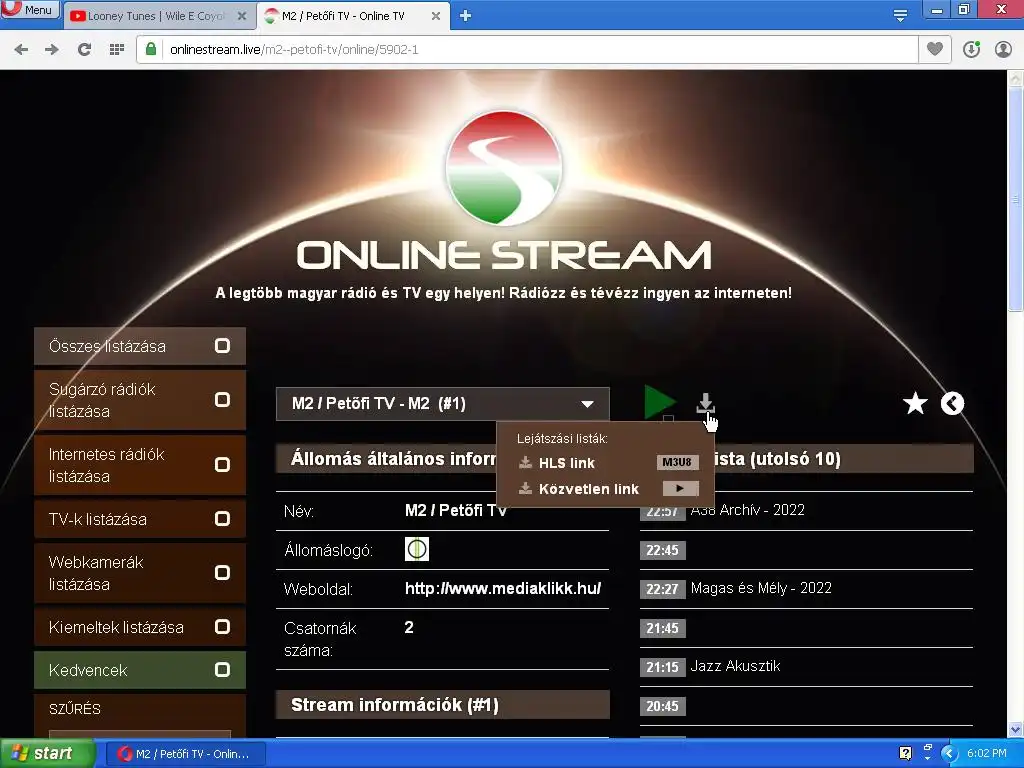The height and width of the screenshot is (768, 1024).
Task: Close the Looney Tunes tab
Action: [x=242, y=16]
